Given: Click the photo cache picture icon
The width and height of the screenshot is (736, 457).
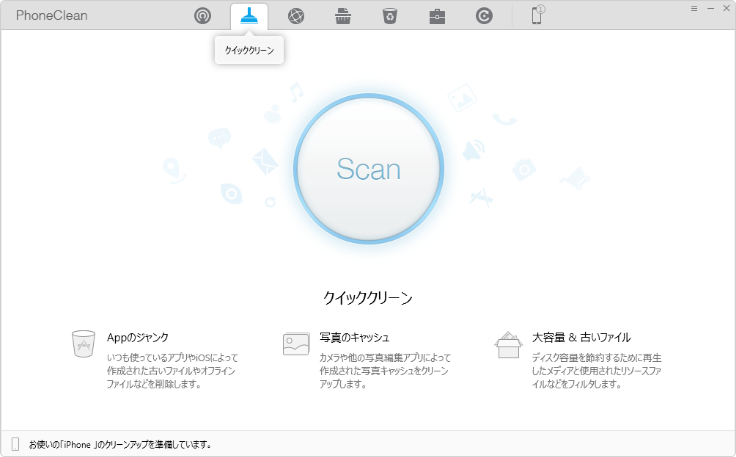Looking at the screenshot, I should tap(296, 344).
